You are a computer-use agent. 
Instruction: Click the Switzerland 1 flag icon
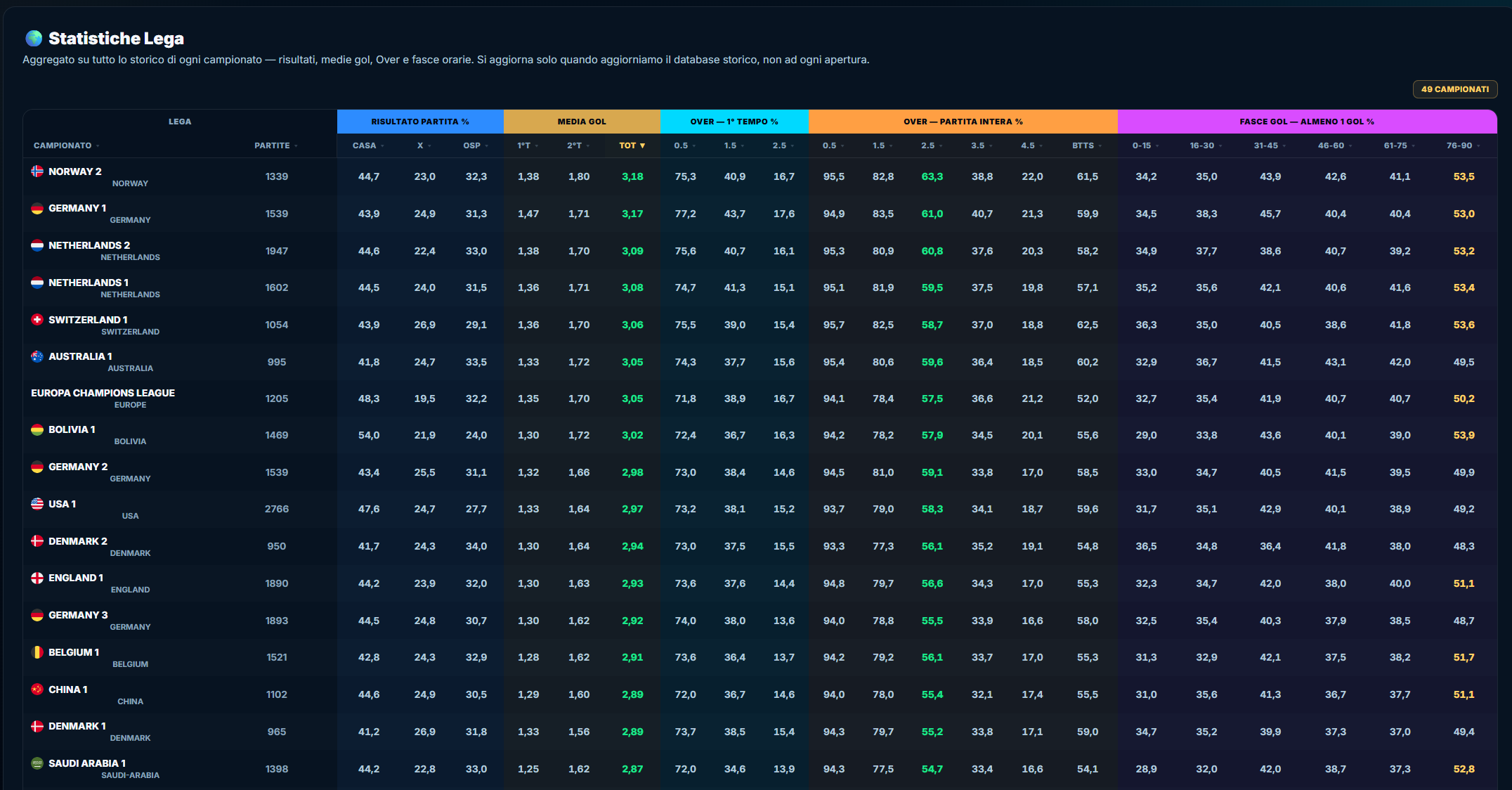[x=37, y=320]
